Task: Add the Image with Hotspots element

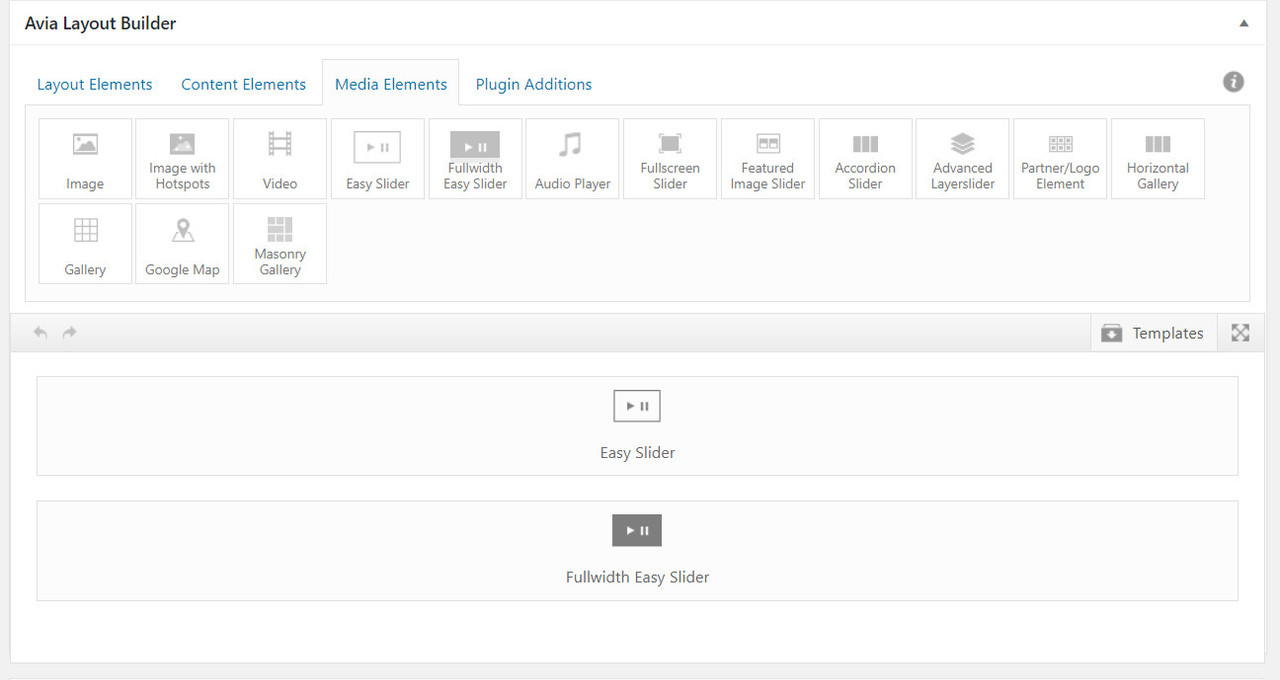Action: pyautogui.click(x=182, y=159)
